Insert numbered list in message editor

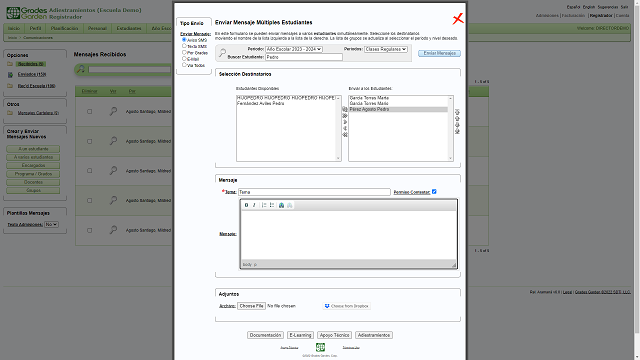[264, 205]
